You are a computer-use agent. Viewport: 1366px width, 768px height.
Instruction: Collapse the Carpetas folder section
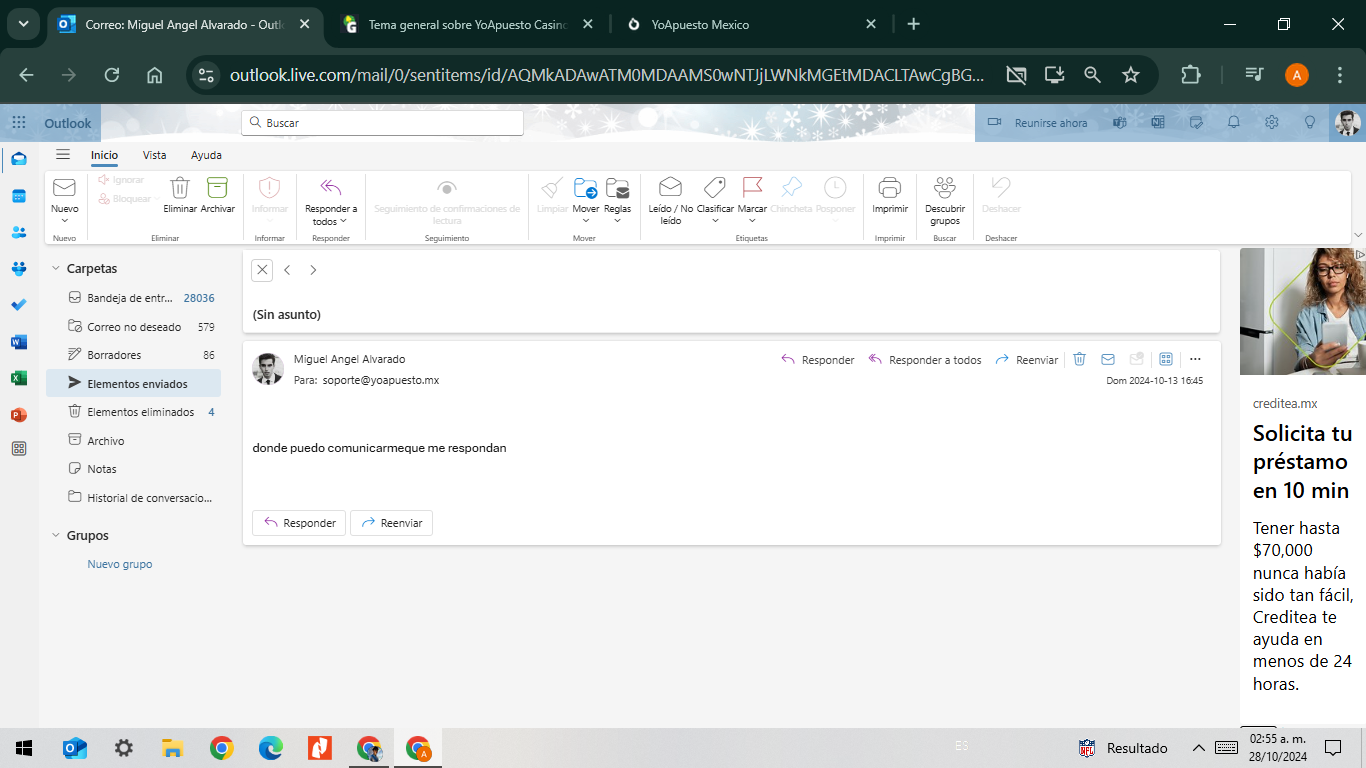tap(56, 268)
